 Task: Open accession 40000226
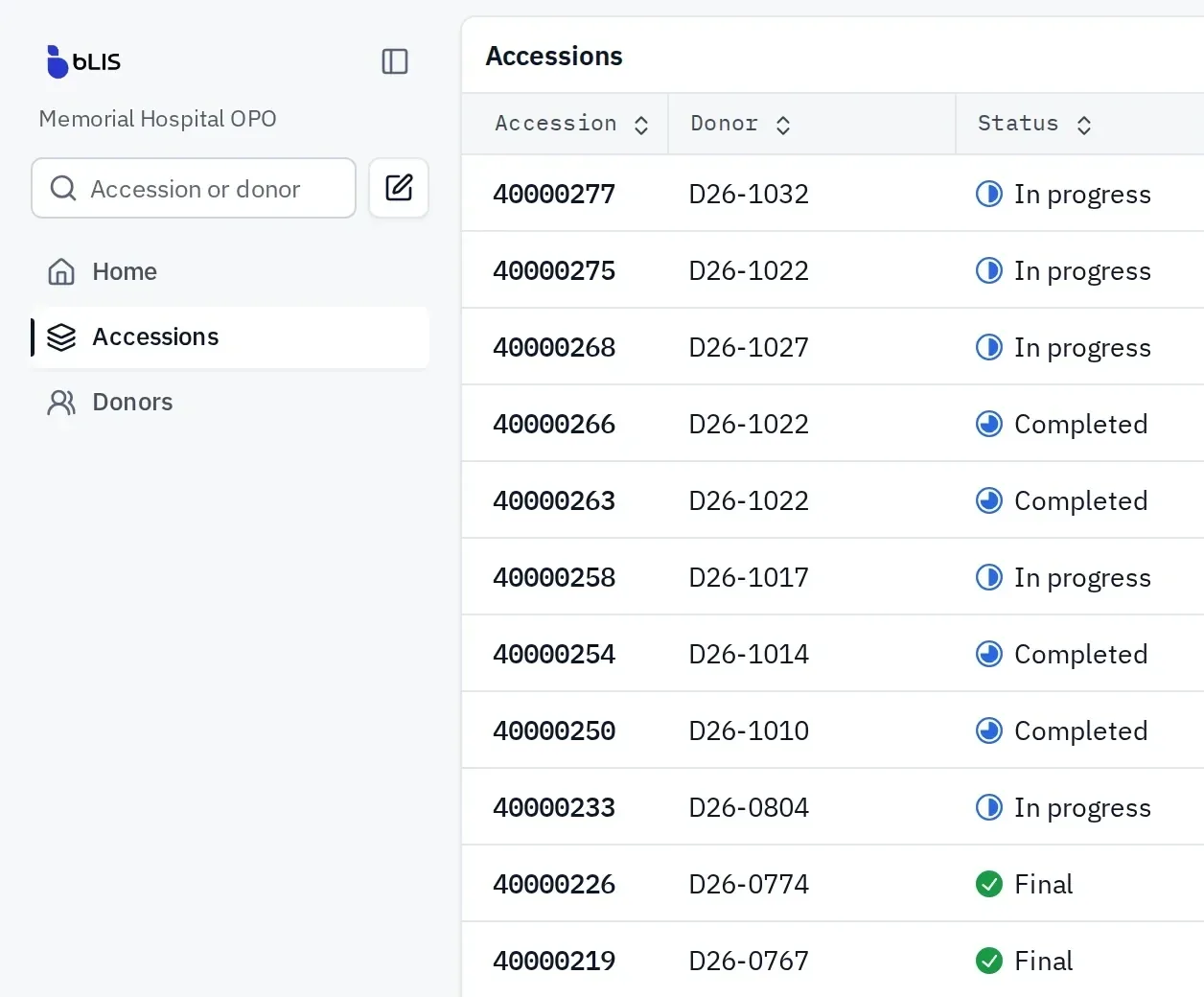554,884
